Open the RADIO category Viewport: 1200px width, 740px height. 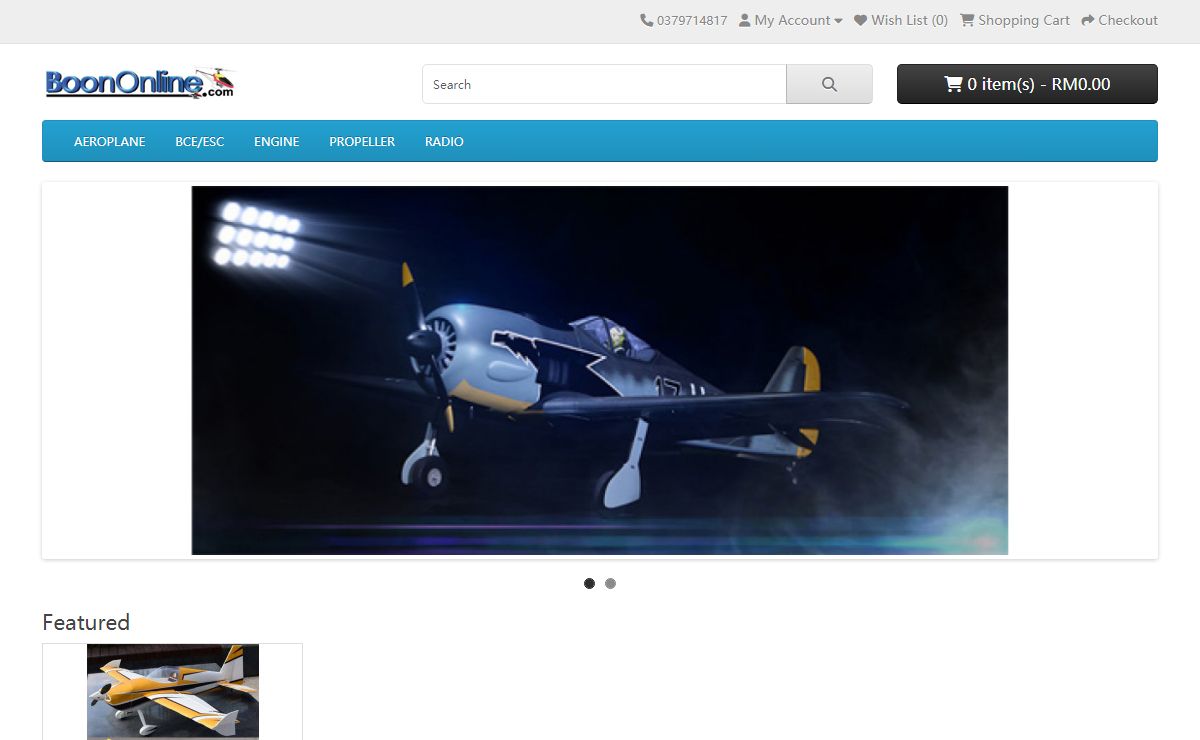(x=444, y=142)
